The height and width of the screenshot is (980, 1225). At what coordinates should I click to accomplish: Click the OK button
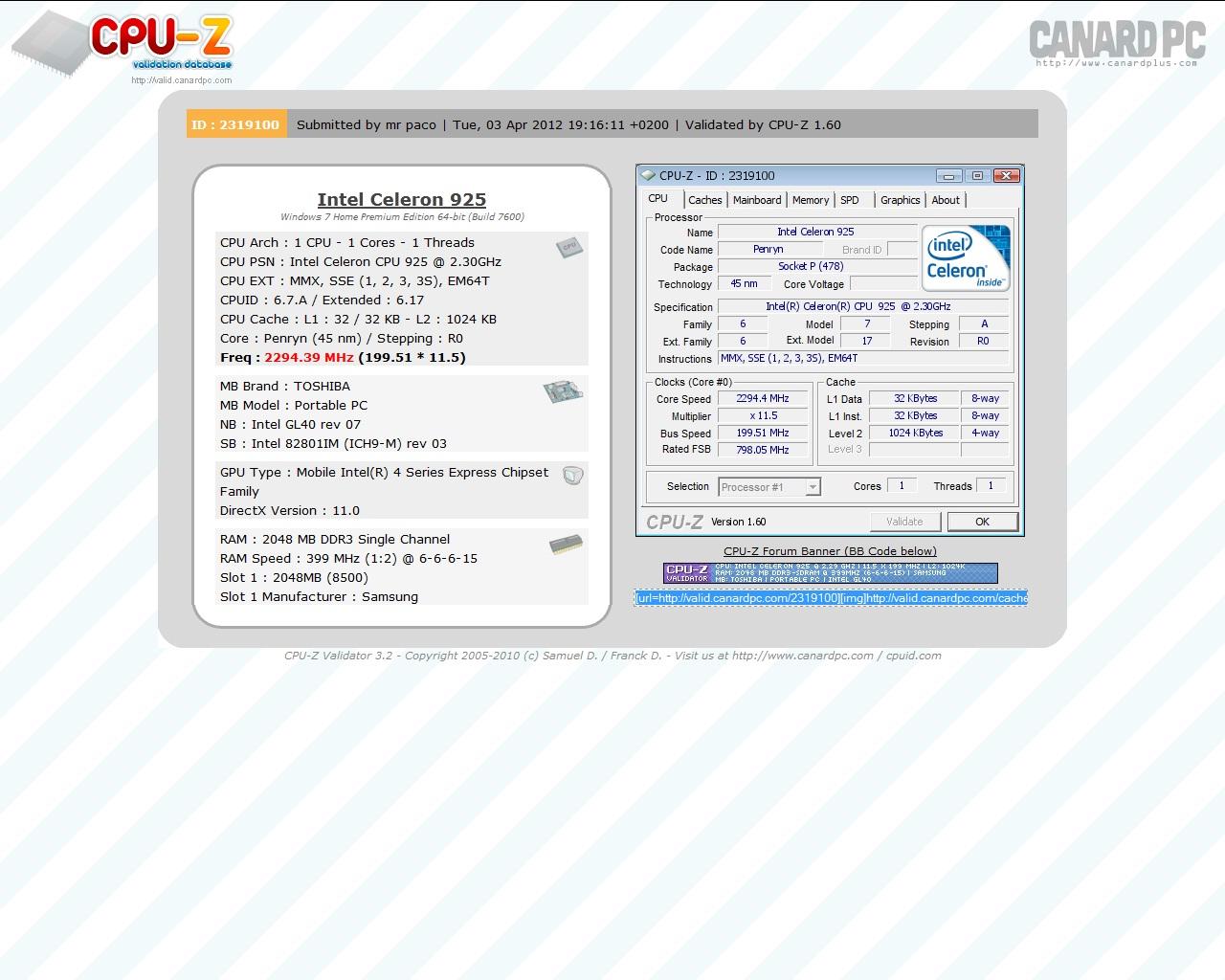pos(982,522)
